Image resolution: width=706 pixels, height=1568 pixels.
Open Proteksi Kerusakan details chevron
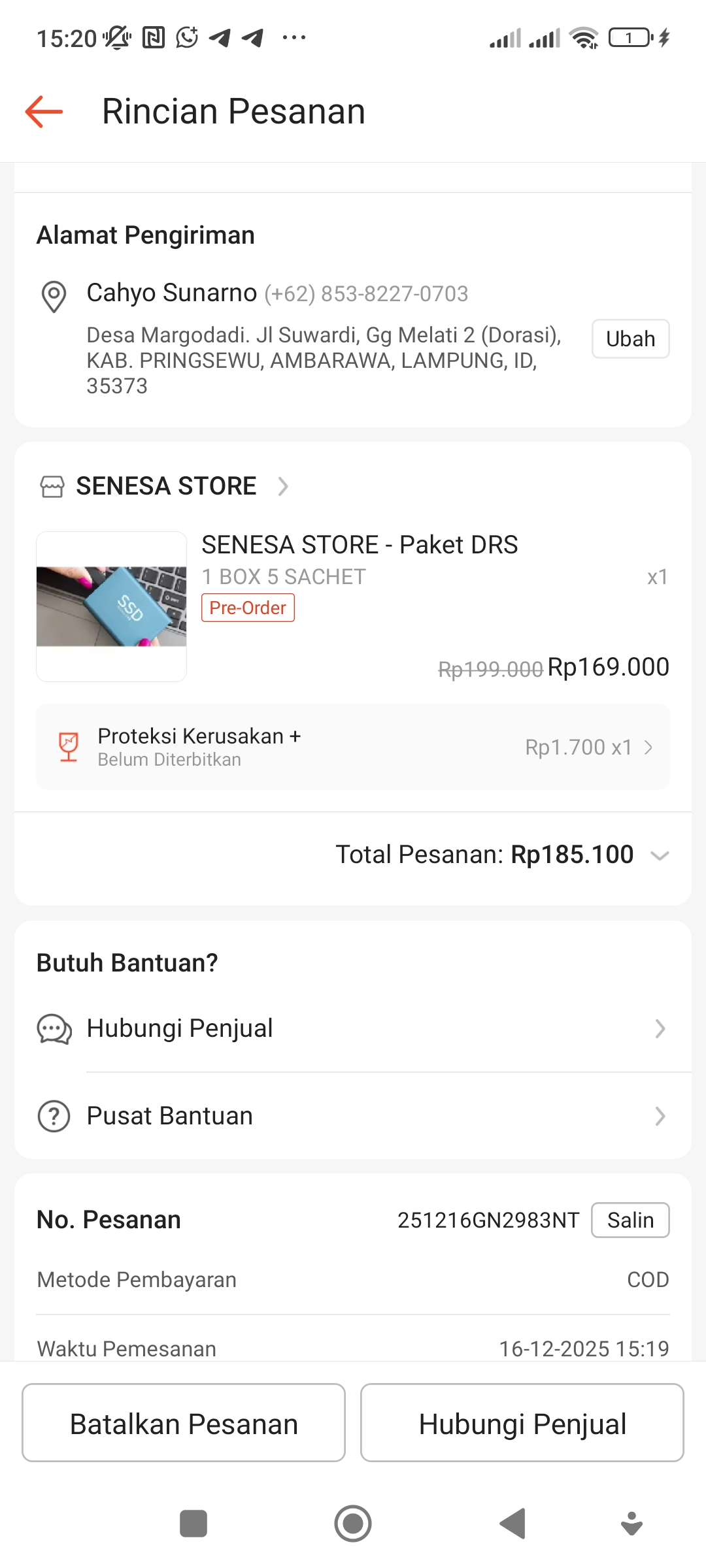coord(648,747)
